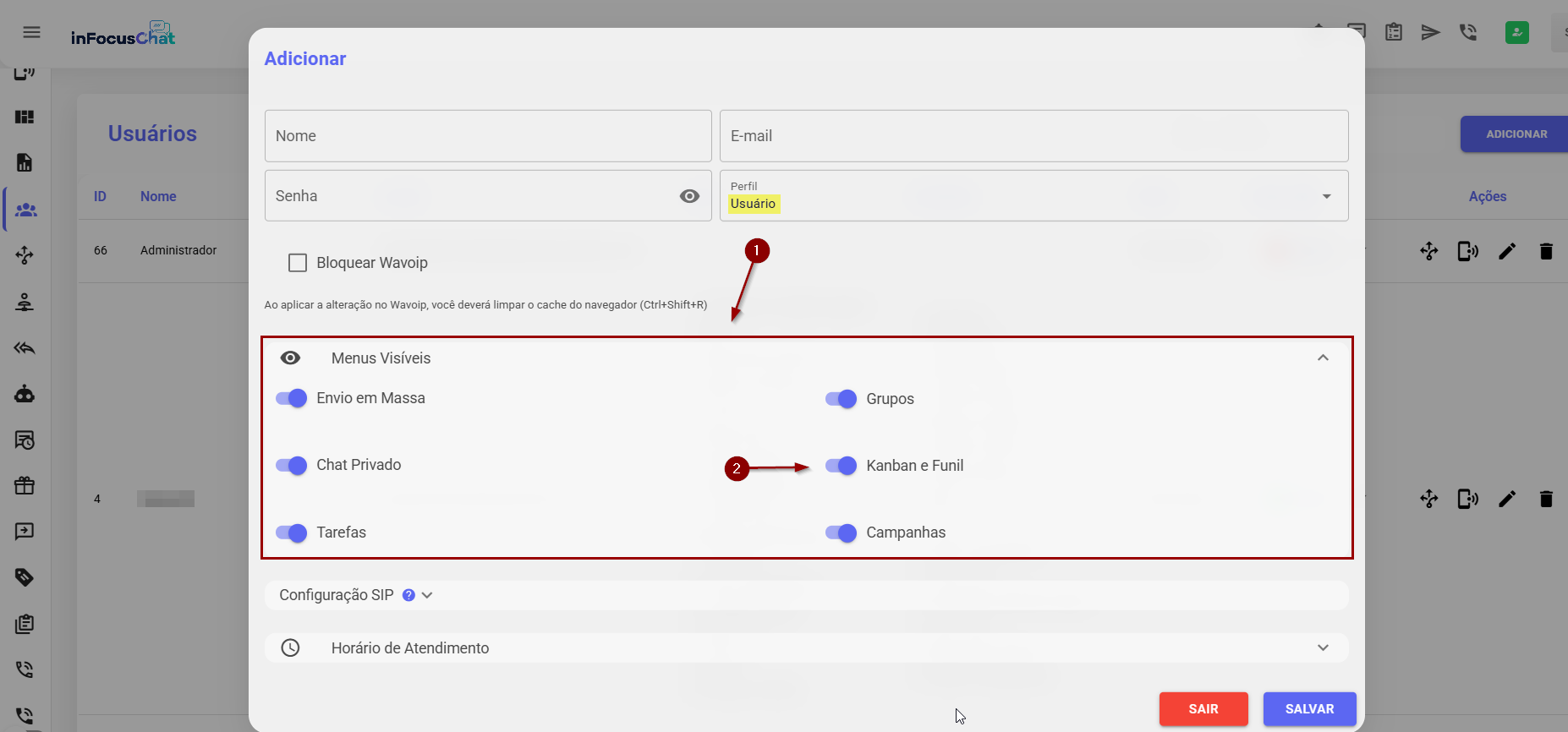Delete Administrador user with trash icon
This screenshot has height=732, width=1568.
coord(1545,251)
